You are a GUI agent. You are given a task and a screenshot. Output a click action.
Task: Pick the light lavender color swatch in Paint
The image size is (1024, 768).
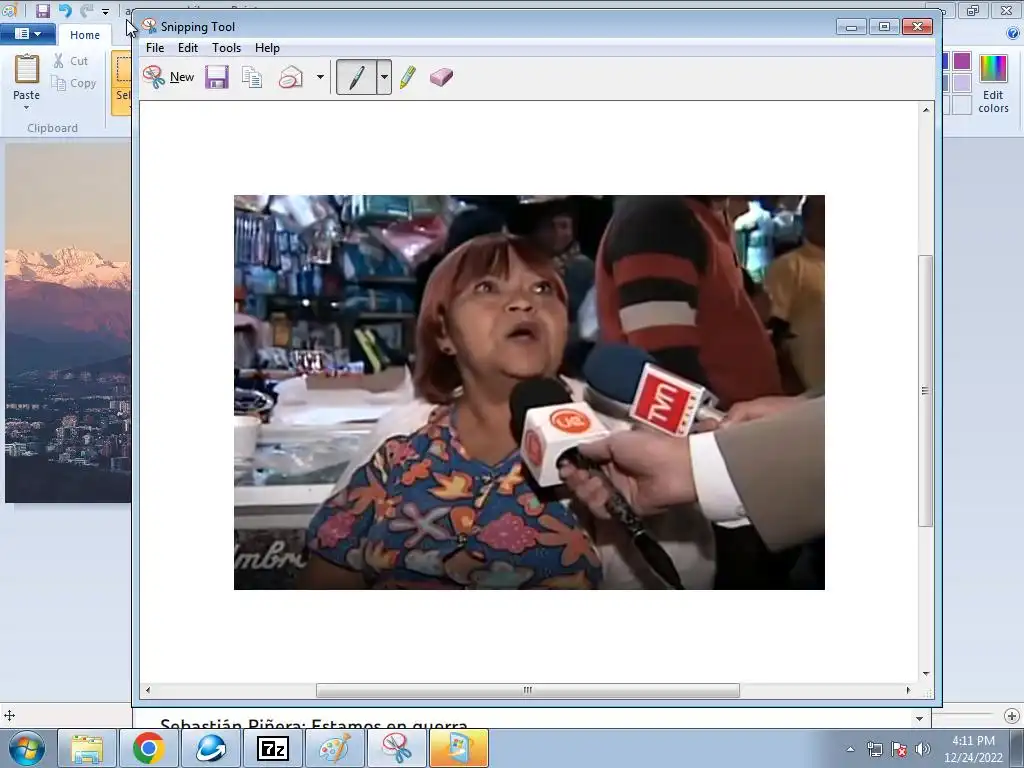pyautogui.click(x=962, y=83)
